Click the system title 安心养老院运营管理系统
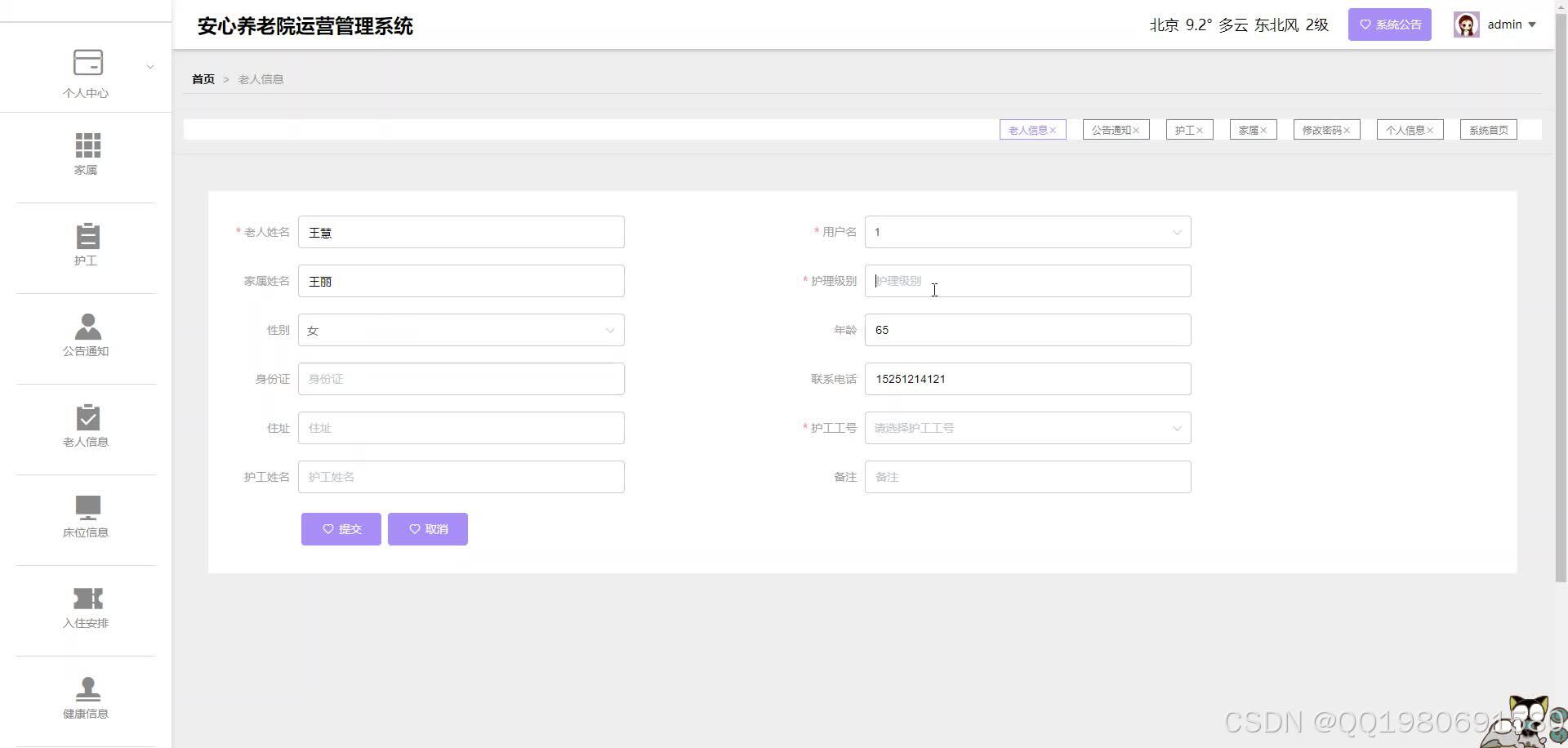Viewport: 1568px width, 748px height. pos(305,26)
